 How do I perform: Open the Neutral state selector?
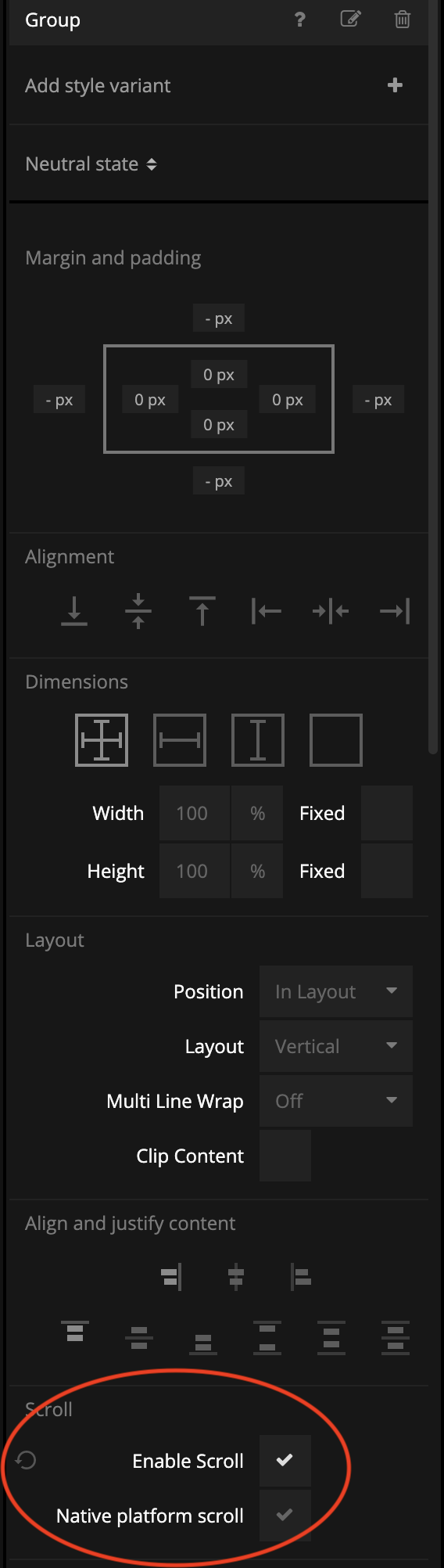tap(91, 164)
